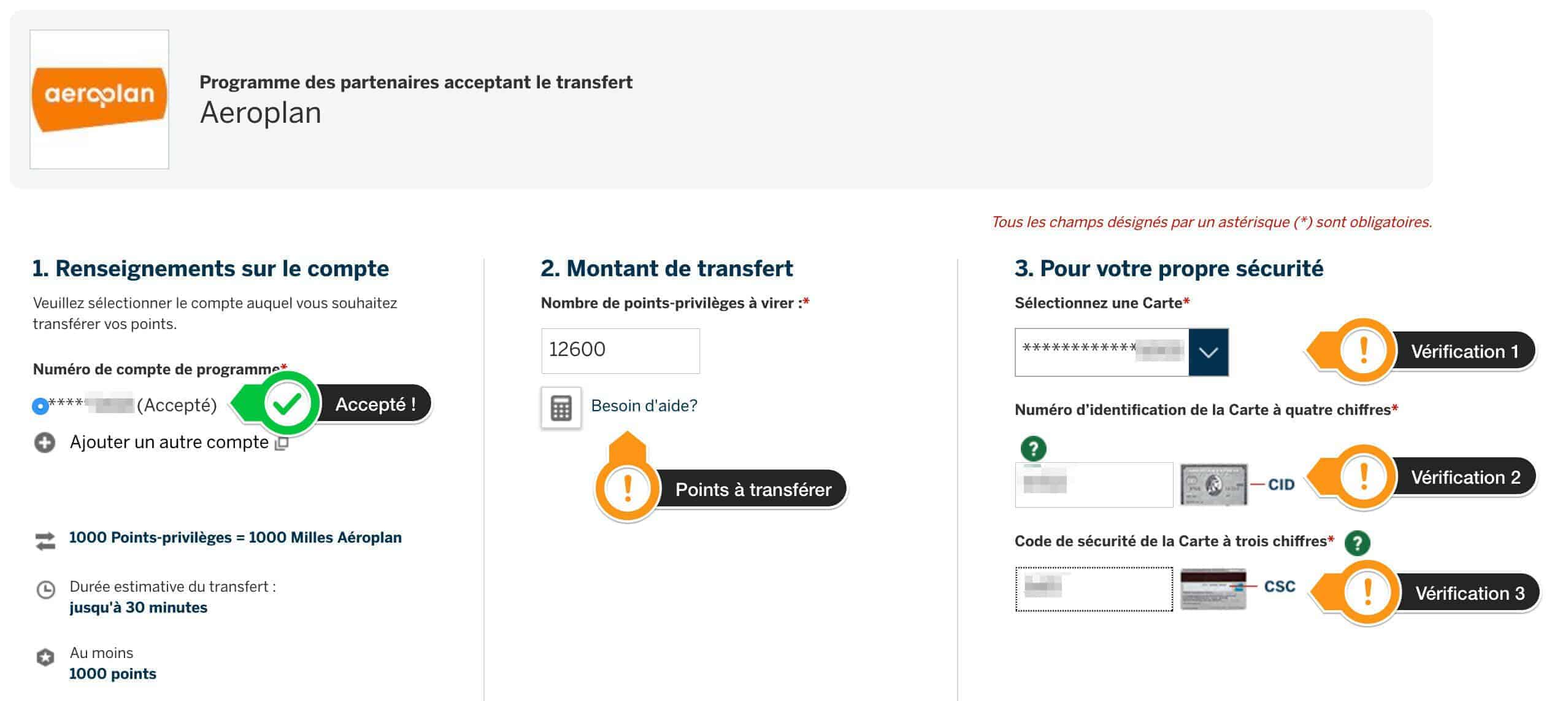Click the points transfer amount field
Viewport: 1568px width, 701px height.
pos(620,350)
